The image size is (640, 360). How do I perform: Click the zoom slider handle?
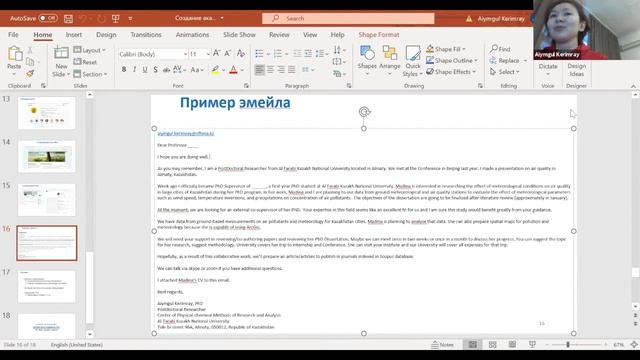567,344
